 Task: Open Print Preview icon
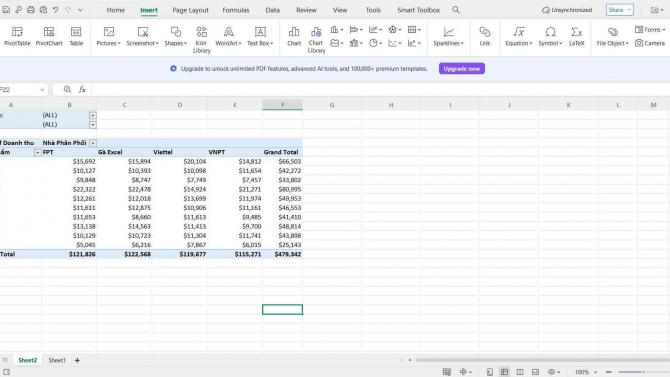[x=43, y=9]
